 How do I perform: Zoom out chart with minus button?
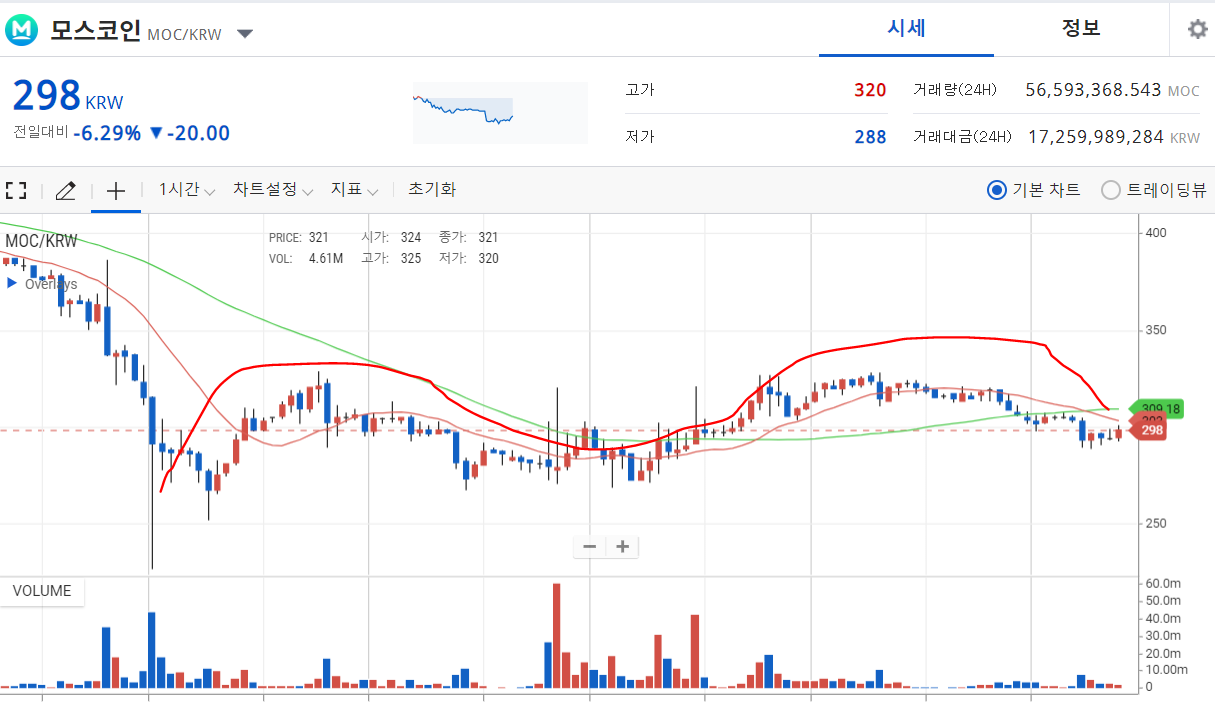[x=590, y=546]
